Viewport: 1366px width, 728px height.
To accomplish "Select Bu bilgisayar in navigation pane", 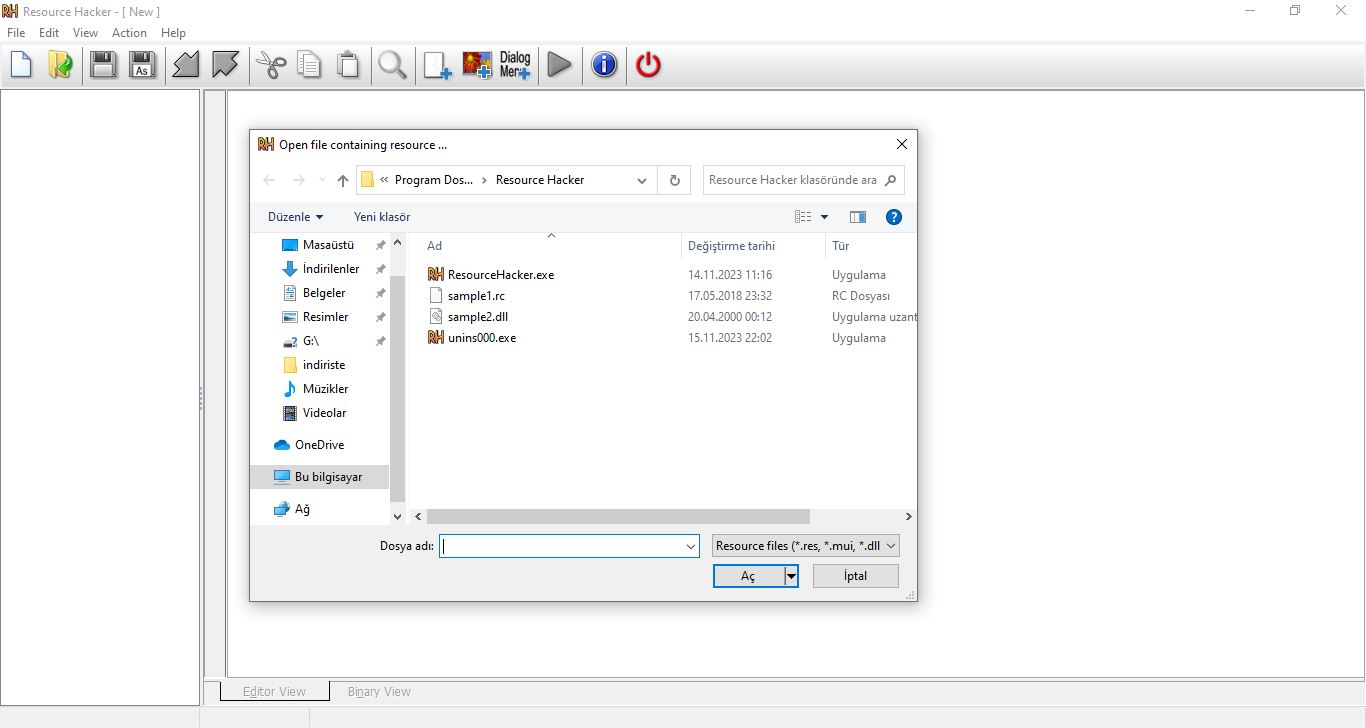I will click(319, 477).
